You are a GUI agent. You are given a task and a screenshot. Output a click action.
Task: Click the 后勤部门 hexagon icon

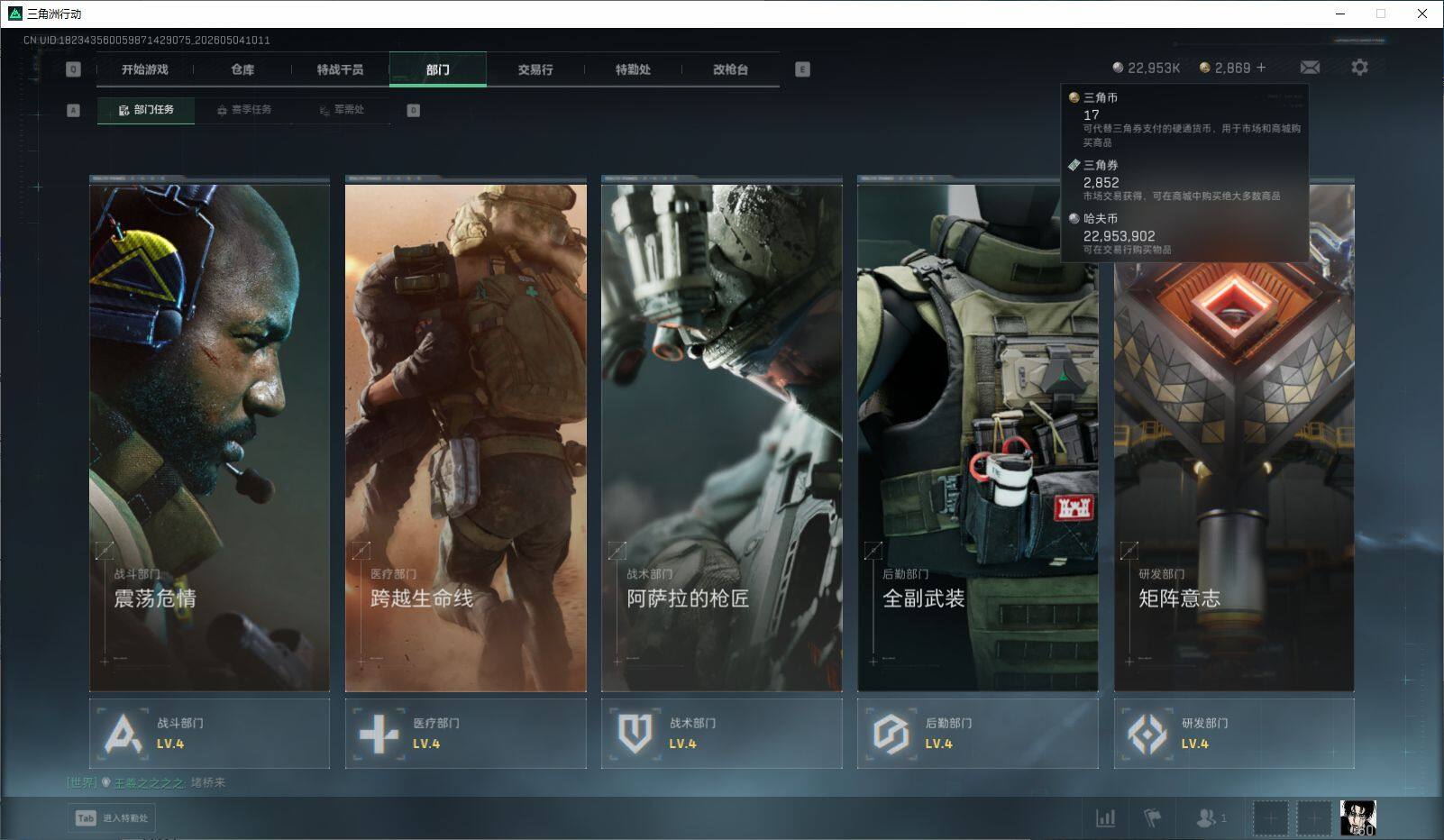891,734
